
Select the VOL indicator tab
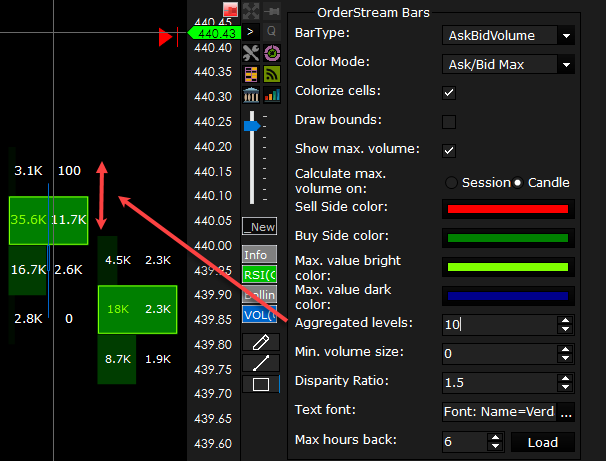tap(260, 314)
